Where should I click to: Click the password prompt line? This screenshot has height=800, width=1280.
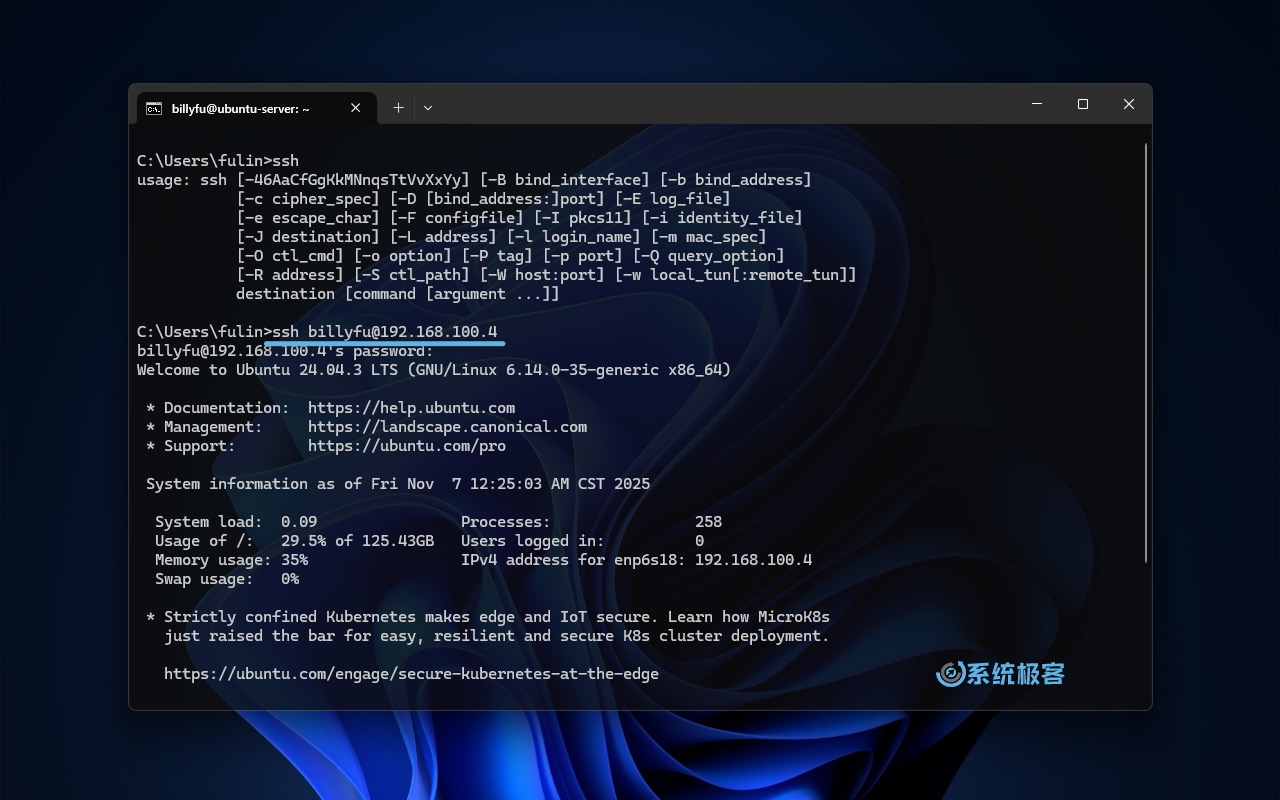click(284, 350)
